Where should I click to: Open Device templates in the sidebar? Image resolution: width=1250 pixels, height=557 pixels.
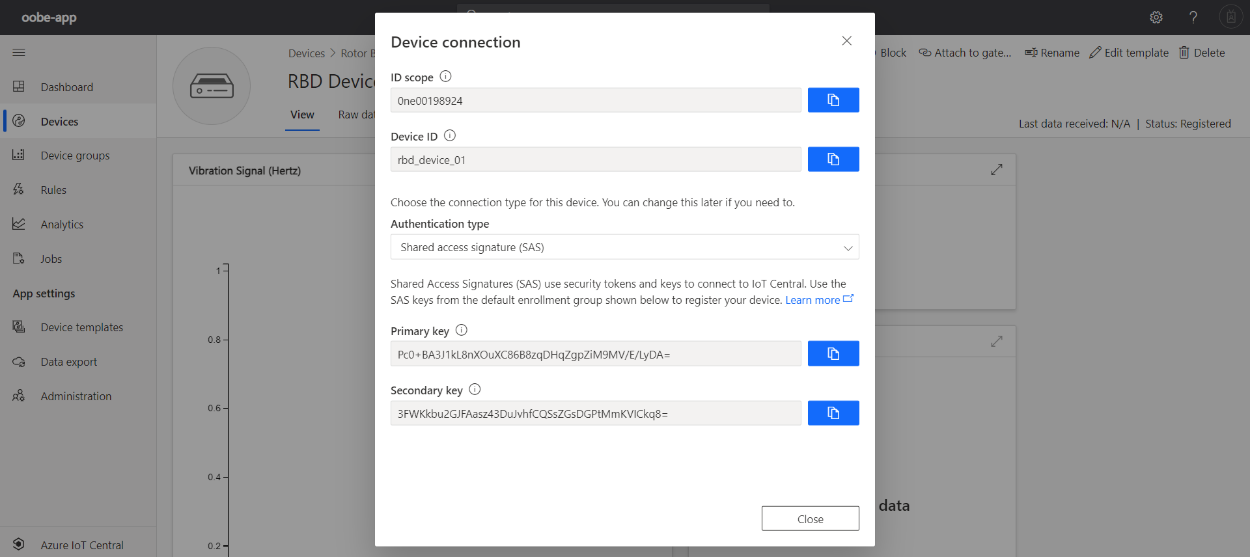click(81, 327)
